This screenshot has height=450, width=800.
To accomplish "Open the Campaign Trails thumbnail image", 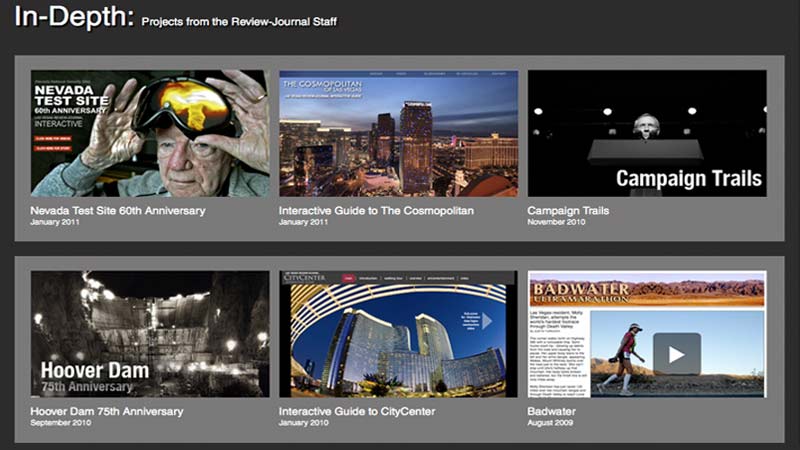I will click(x=647, y=133).
